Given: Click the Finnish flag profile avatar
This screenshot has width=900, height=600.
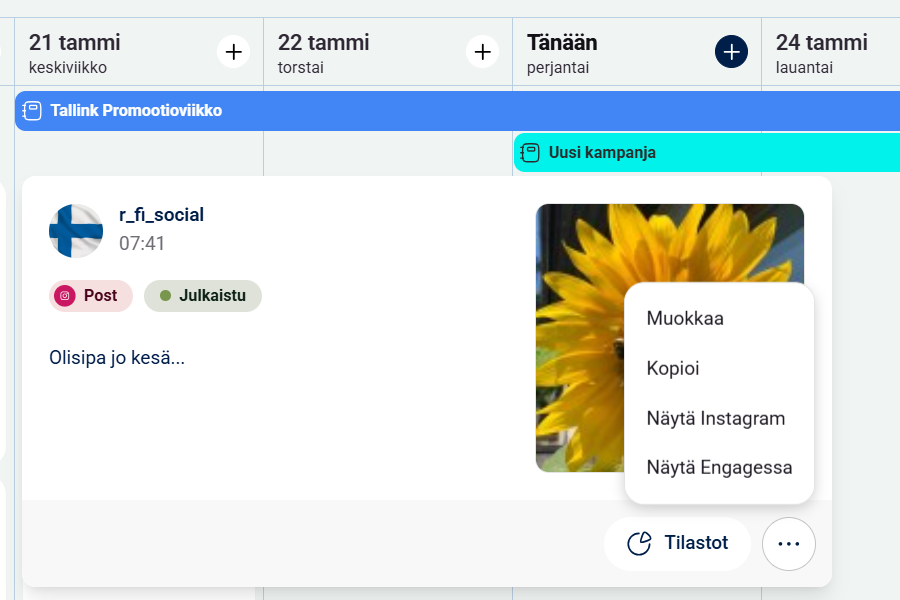Looking at the screenshot, I should 76,231.
